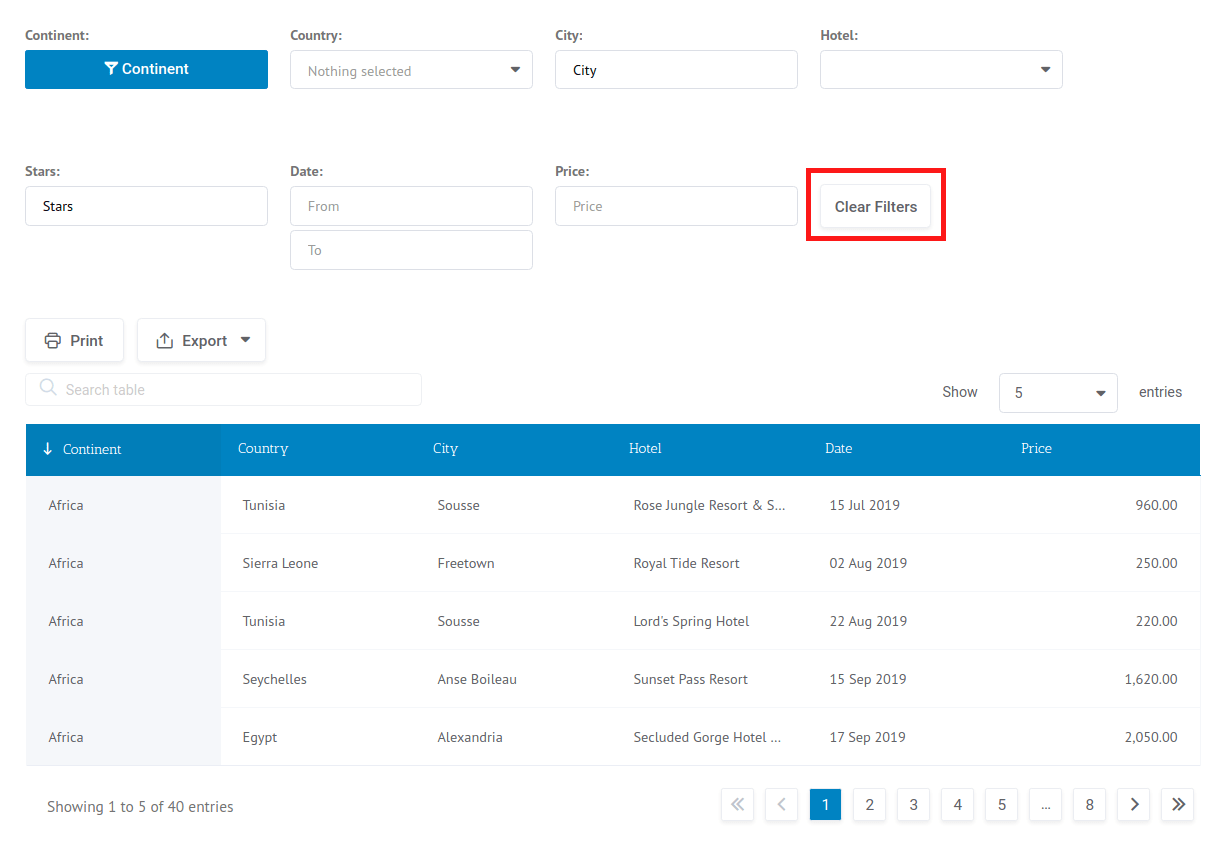The height and width of the screenshot is (846, 1228).
Task: Click the funnel icon on the Continent button
Action: [111, 69]
